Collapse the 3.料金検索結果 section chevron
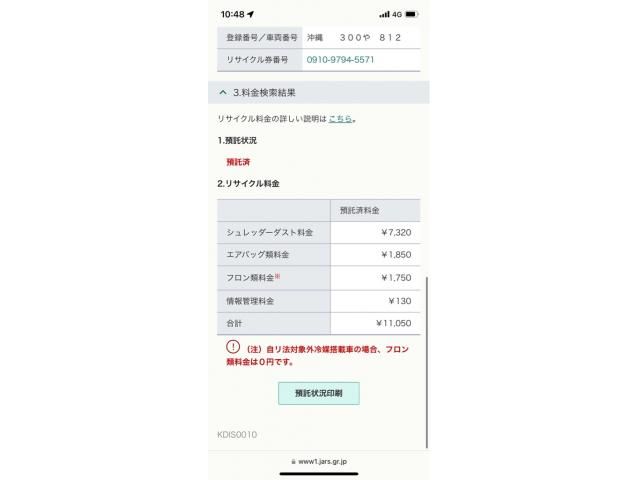Viewport: 640px width, 480px height. tap(223, 92)
